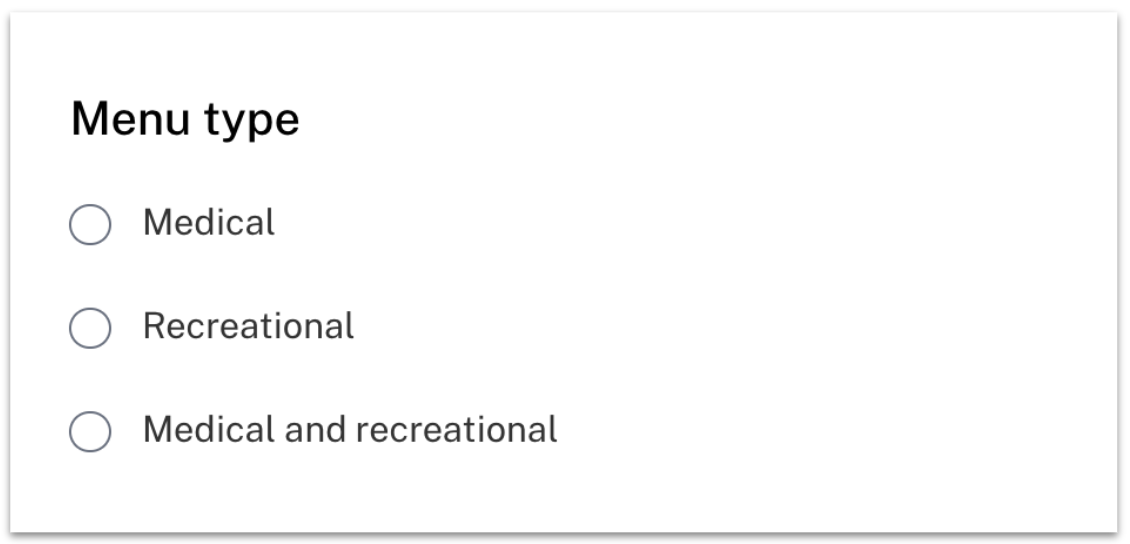This screenshot has height=544, width=1130.
Task: Choose Medical as the menu type
Action: (x=90, y=224)
